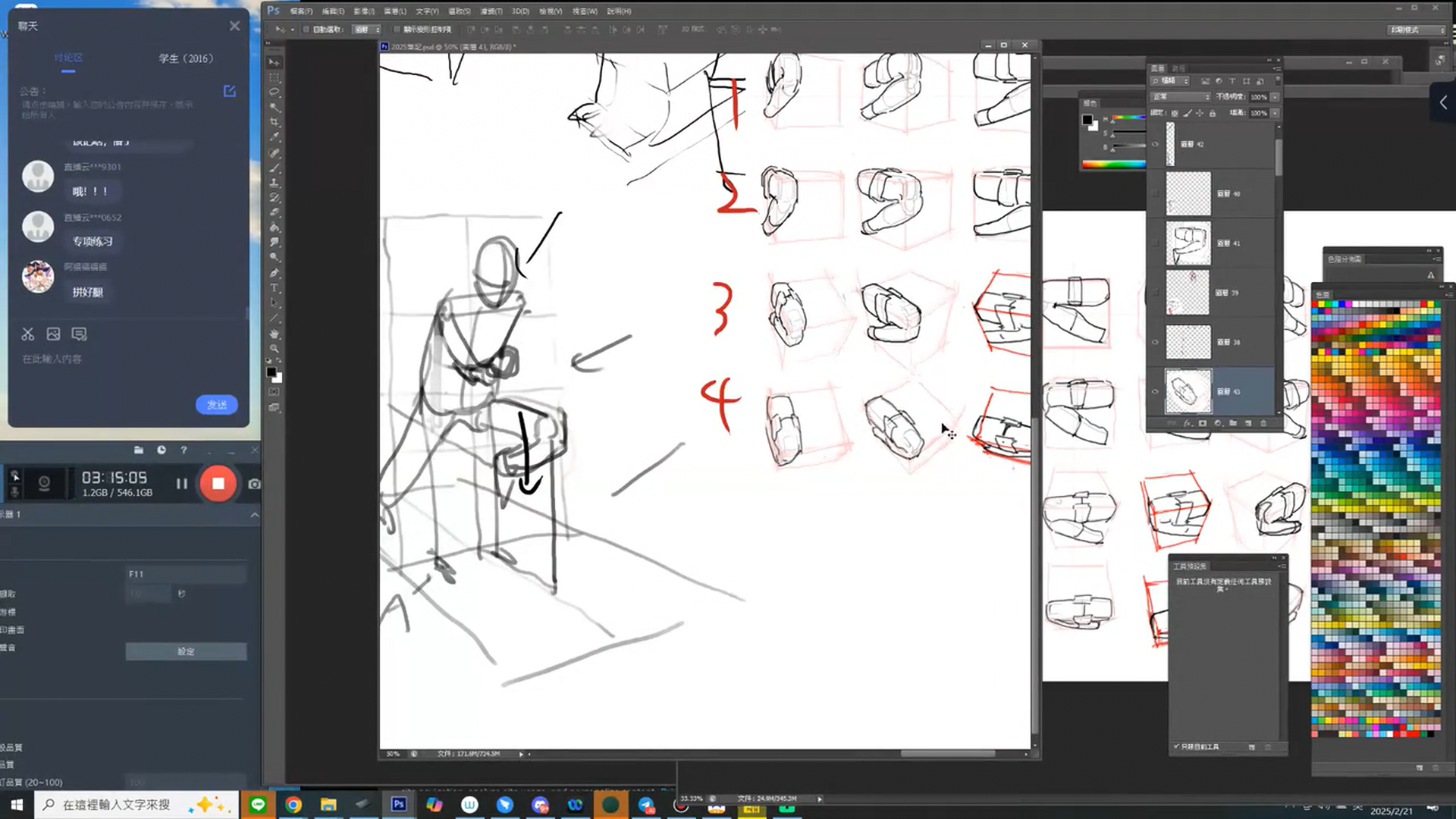Viewport: 1456px width, 819px height.
Task: Open the Filter (濾鏡) menu
Action: tap(491, 11)
